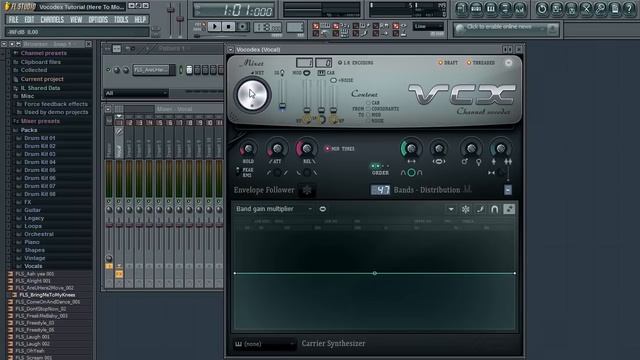Click the Play button in transport
The width and height of the screenshot is (640, 360).
[214, 27]
